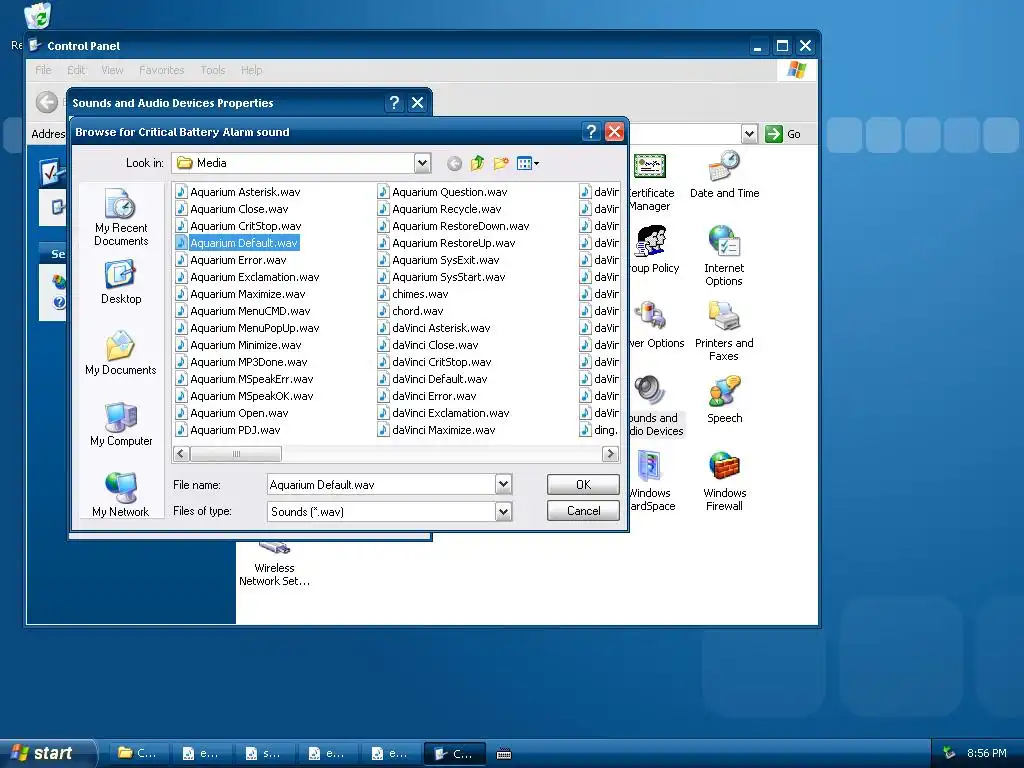1024x768 pixels.
Task: Select Aquarium MP3Done.wav file
Action: 241,362
